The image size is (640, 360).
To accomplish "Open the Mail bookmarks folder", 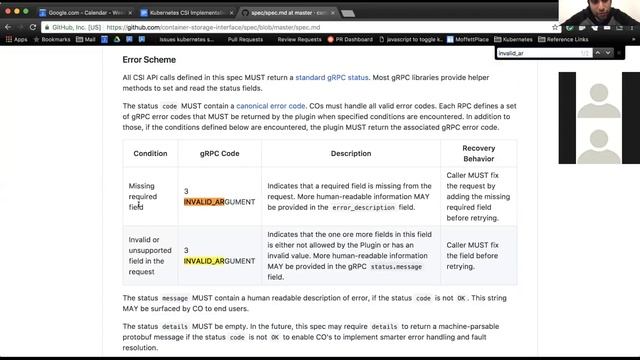I will pyautogui.click(x=86, y=40).
